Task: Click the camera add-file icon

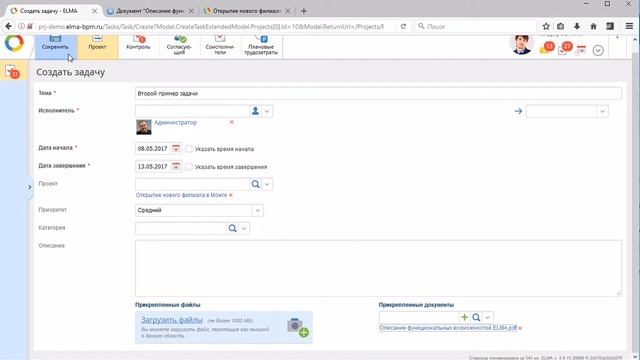Action: point(298,327)
